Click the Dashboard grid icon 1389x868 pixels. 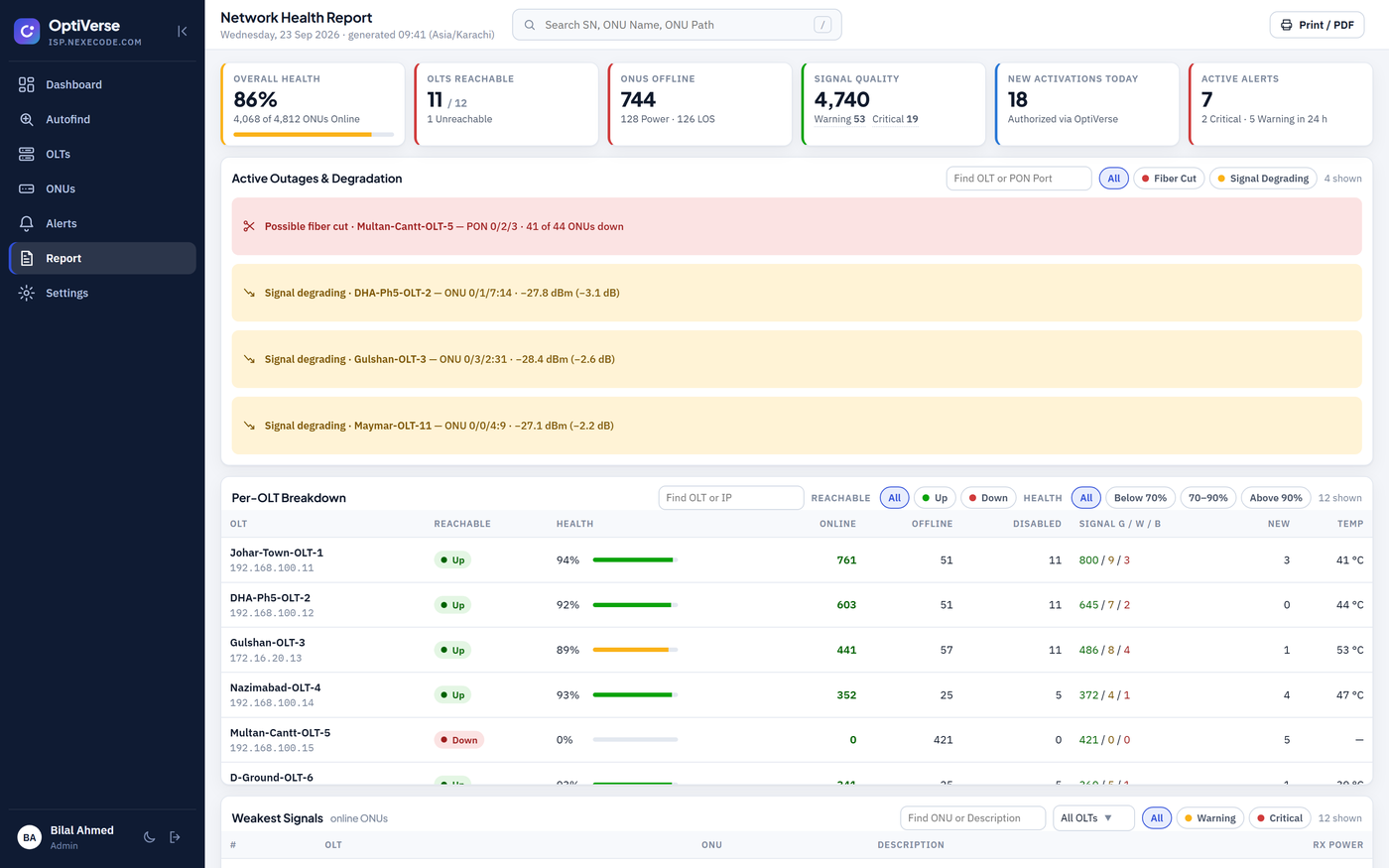(x=27, y=85)
